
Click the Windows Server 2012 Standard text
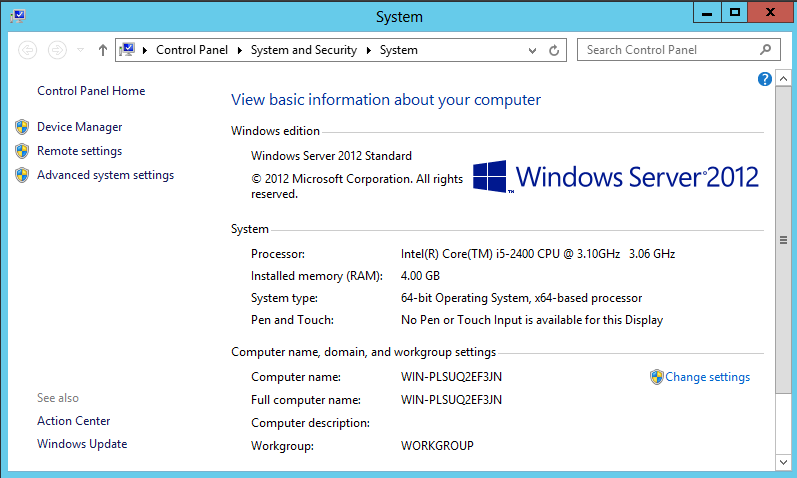click(x=331, y=156)
